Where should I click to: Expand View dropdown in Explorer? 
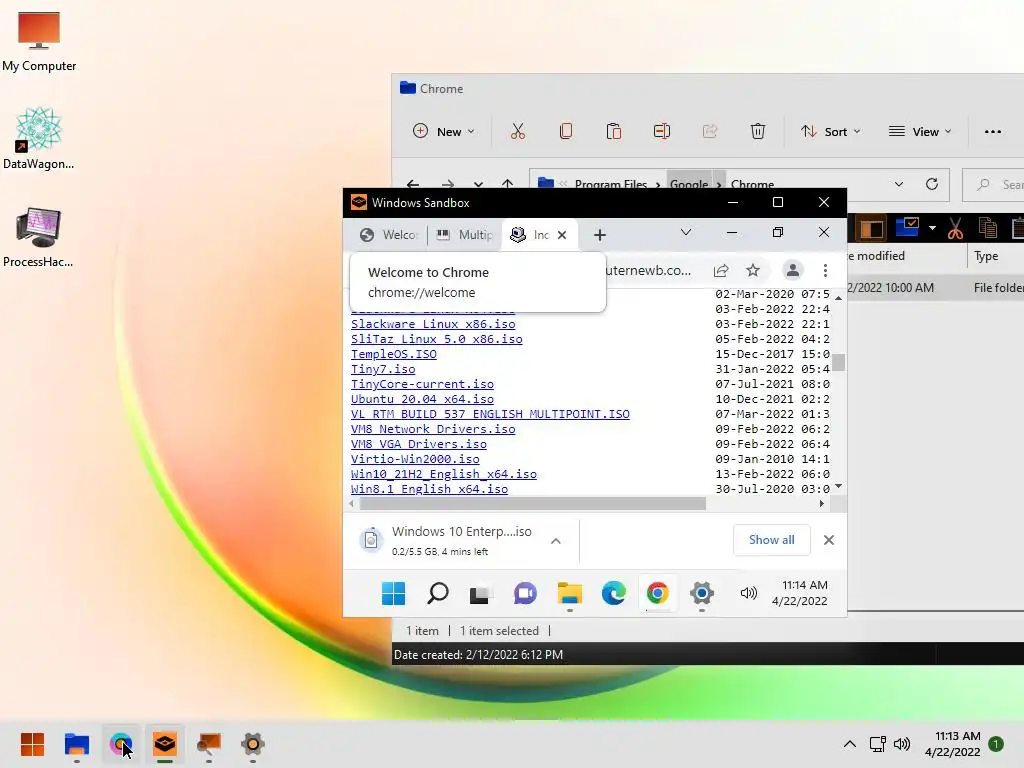[x=920, y=131]
